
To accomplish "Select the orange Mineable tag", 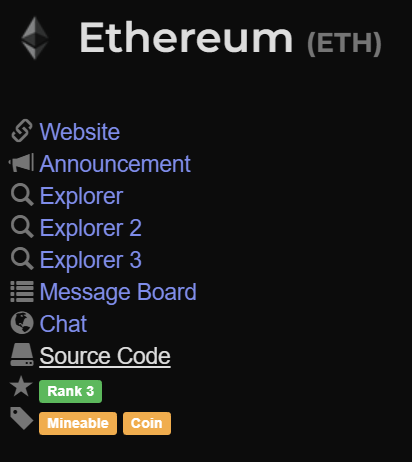I will pos(78,423).
